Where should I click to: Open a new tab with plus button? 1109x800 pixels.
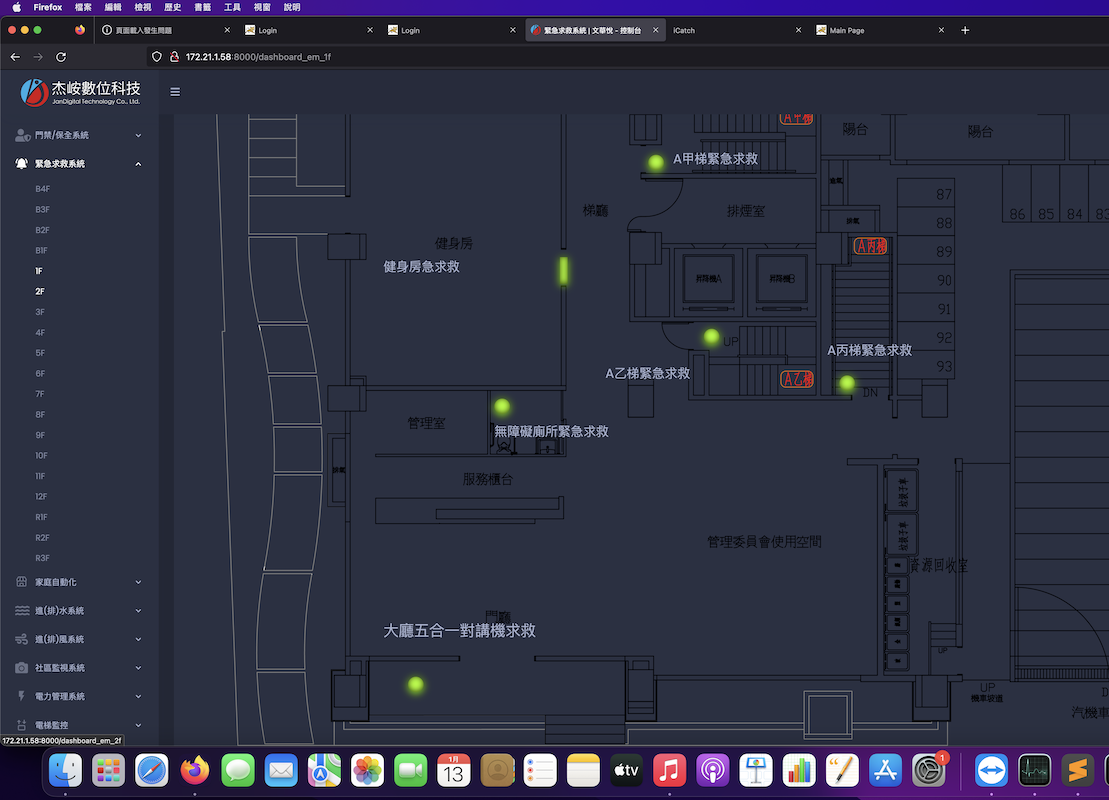click(965, 30)
